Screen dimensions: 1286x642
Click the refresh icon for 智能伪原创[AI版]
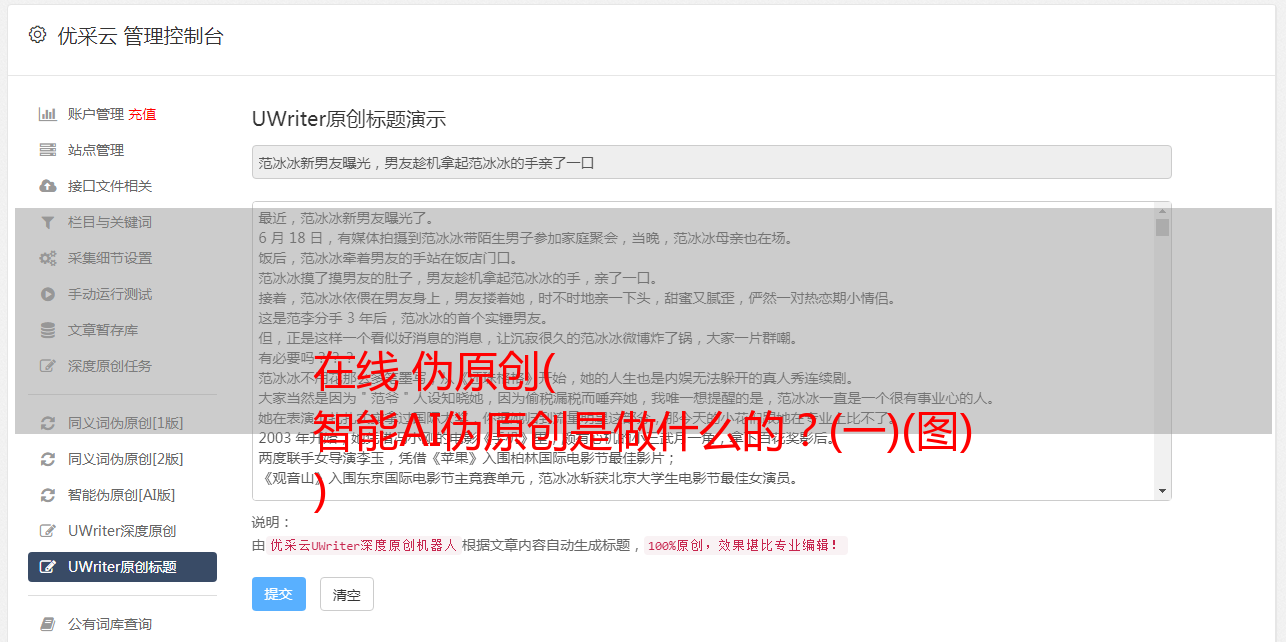click(x=47, y=495)
